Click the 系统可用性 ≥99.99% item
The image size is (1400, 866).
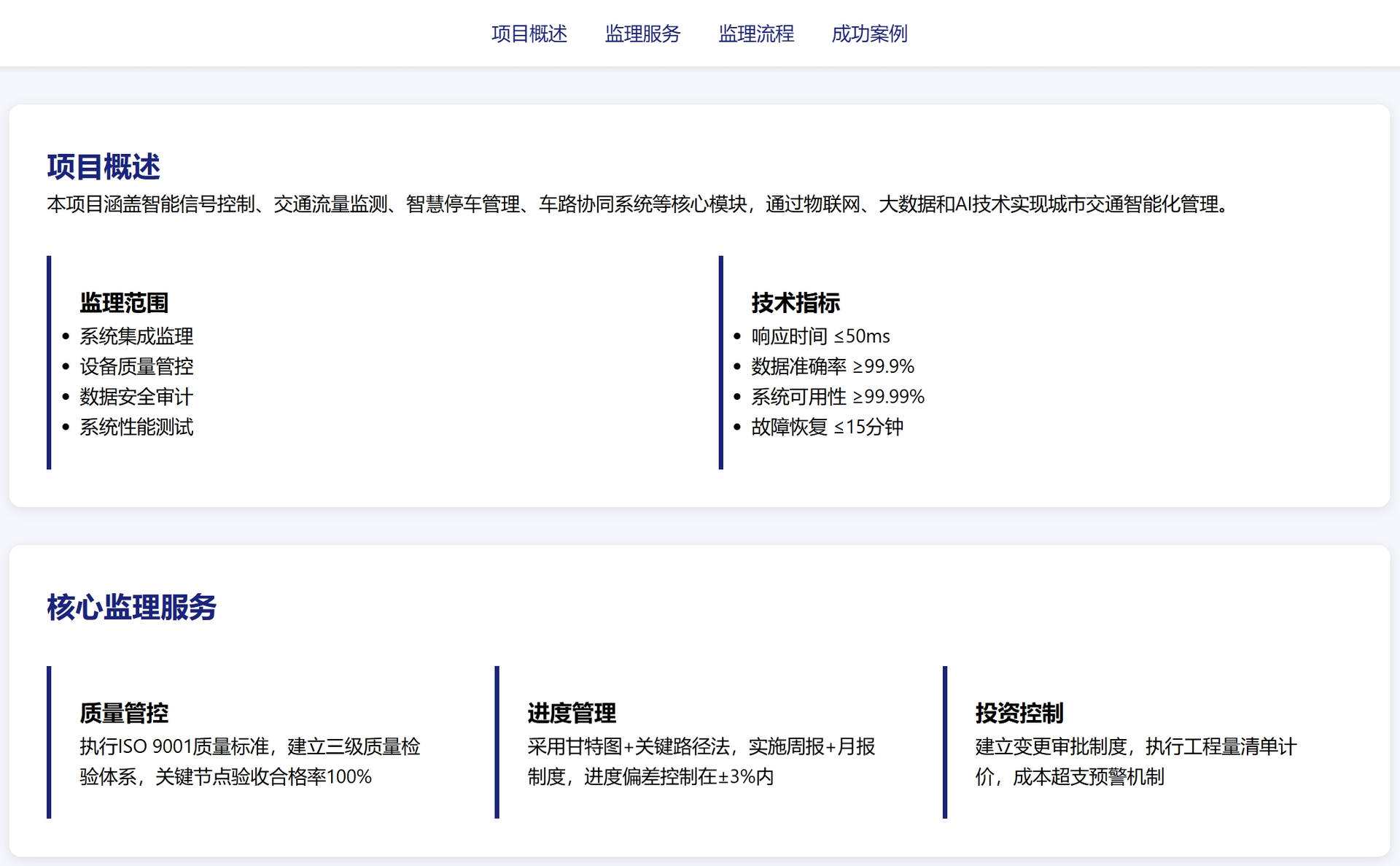tap(837, 397)
